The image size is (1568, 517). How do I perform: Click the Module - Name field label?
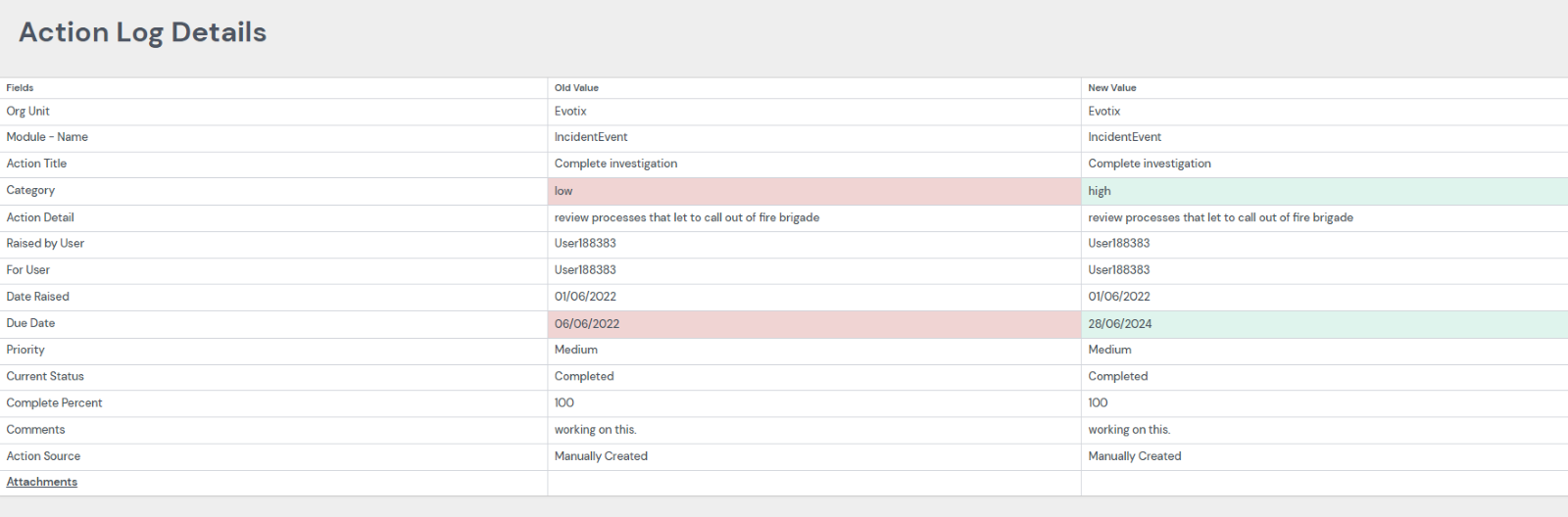[x=47, y=137]
